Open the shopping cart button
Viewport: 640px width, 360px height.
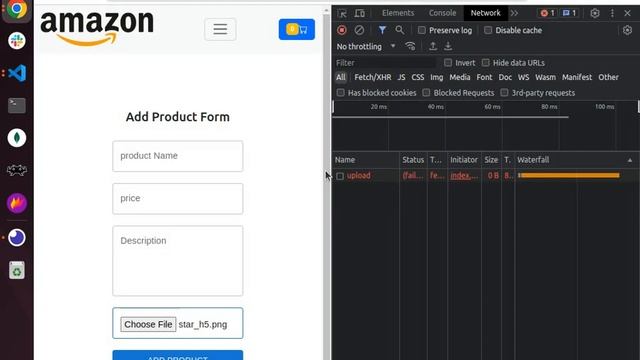click(297, 29)
